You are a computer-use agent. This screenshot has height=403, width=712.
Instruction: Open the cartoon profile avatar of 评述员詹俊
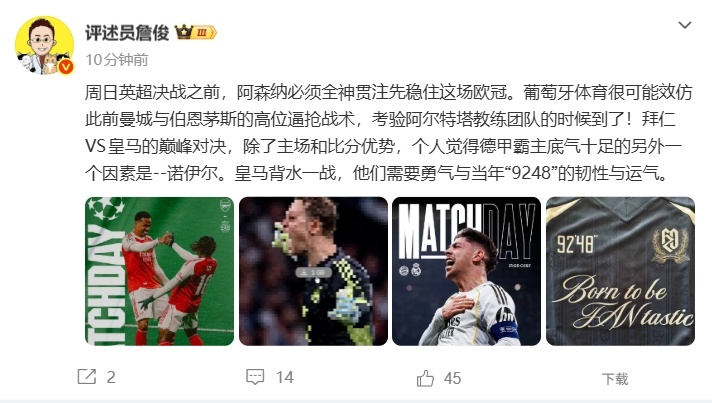click(x=44, y=45)
